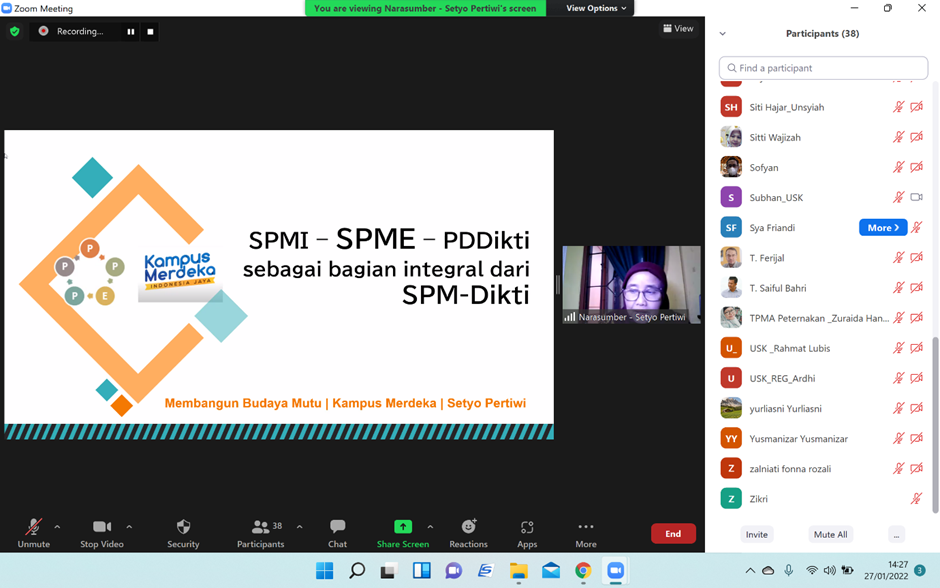Open Mail app from taskbar
This screenshot has height=588, width=940.
pyautogui.click(x=551, y=571)
